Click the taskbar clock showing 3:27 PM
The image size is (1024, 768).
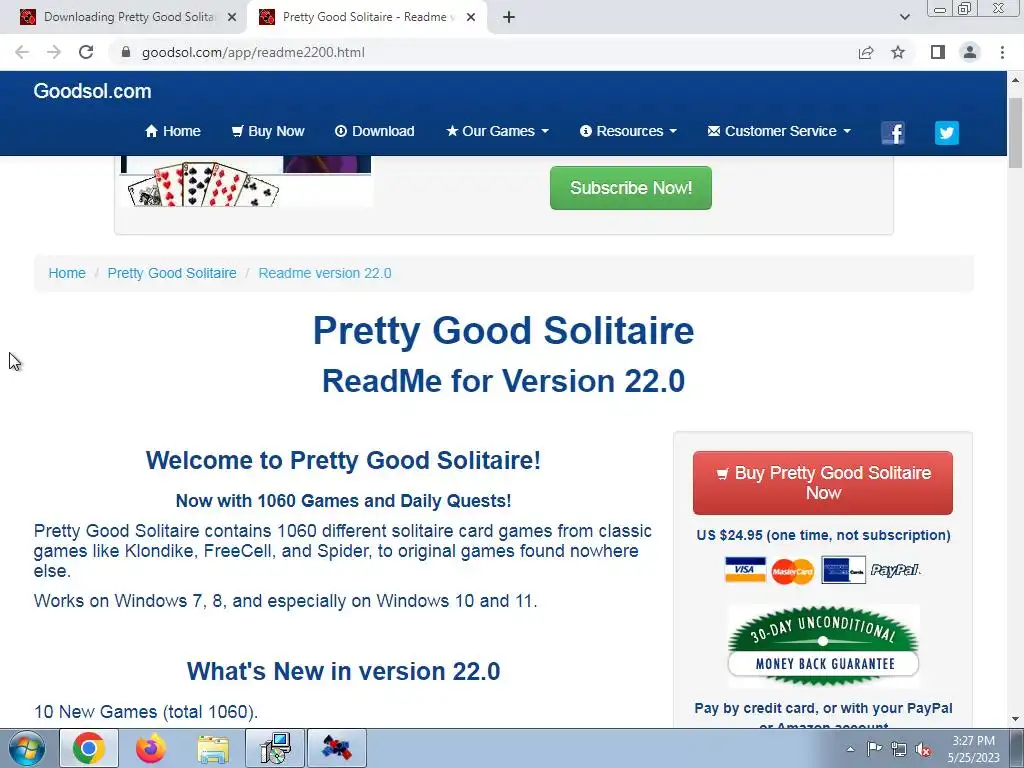pyautogui.click(x=974, y=749)
